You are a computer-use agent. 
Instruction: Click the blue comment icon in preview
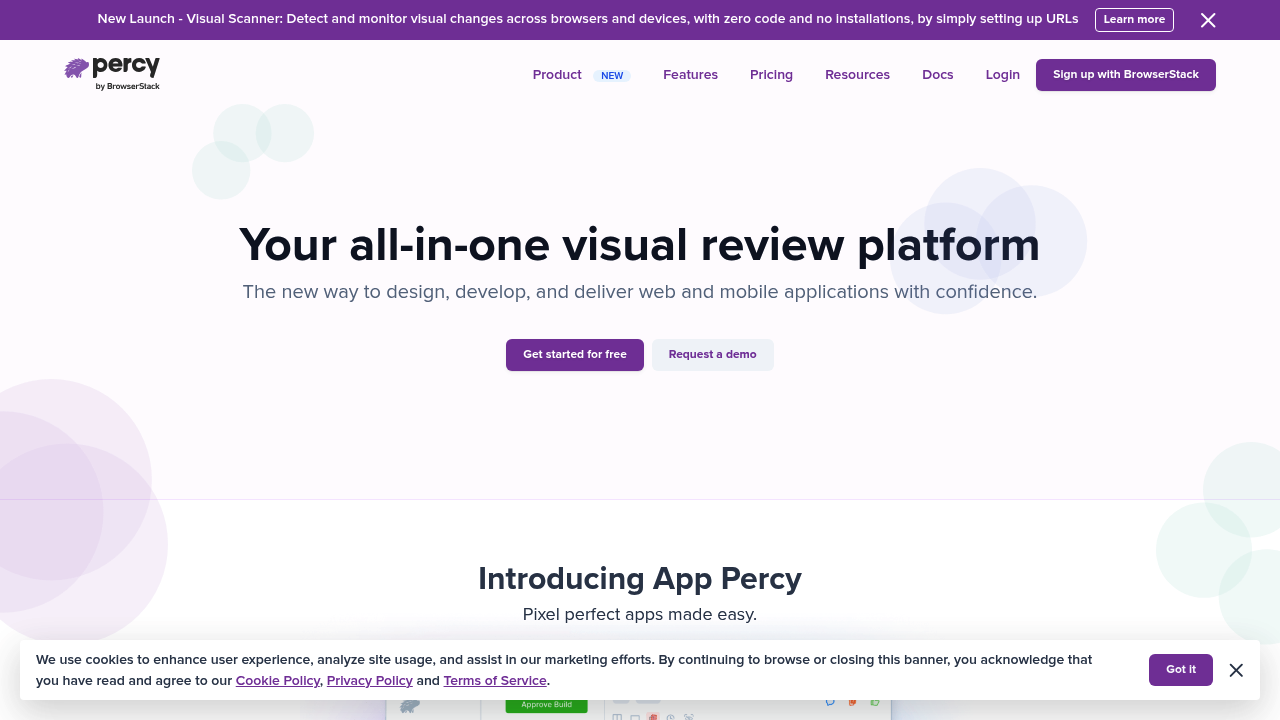coord(830,703)
